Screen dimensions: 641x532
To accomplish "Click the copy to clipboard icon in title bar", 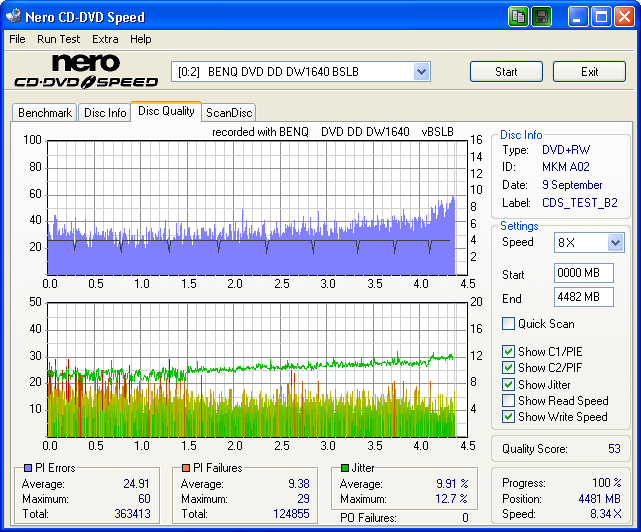I will (518, 17).
